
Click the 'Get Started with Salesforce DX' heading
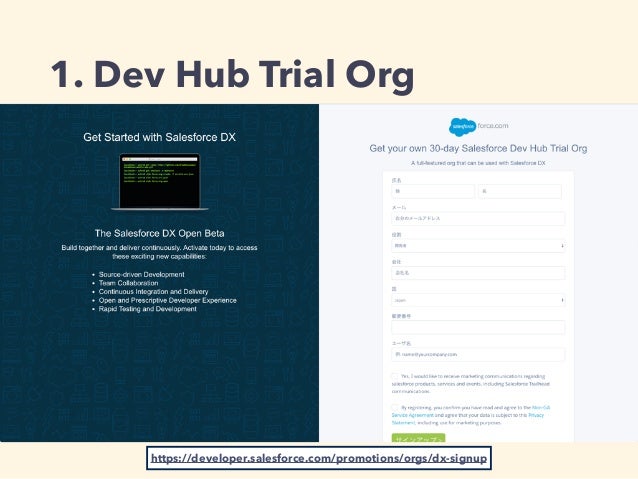point(160,137)
